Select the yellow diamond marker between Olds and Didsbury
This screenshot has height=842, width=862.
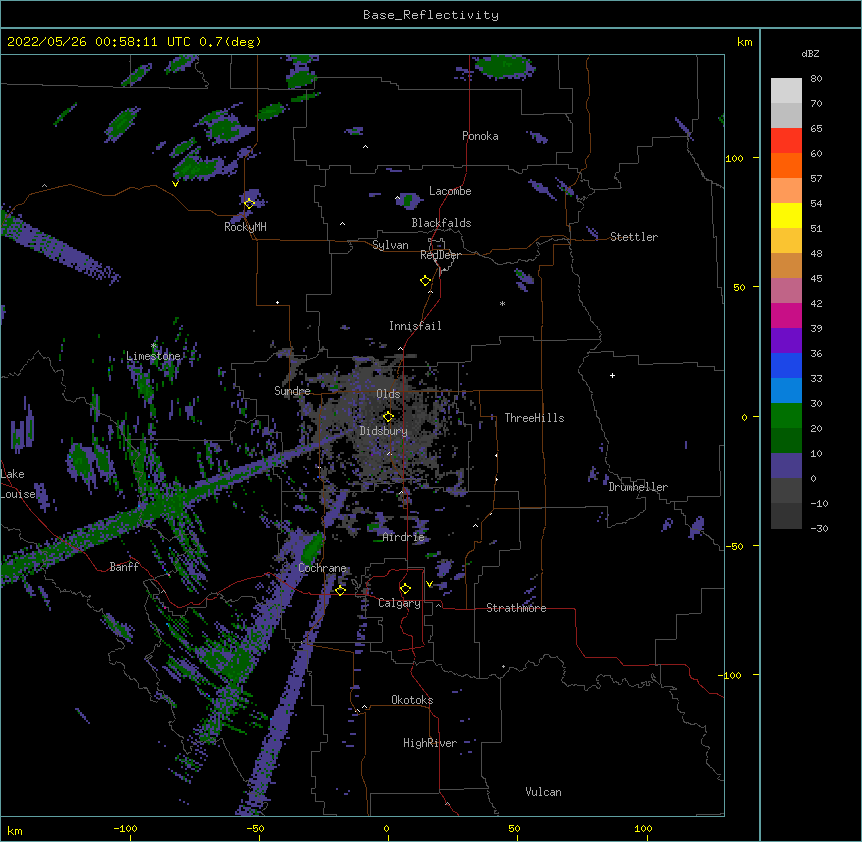[388, 417]
